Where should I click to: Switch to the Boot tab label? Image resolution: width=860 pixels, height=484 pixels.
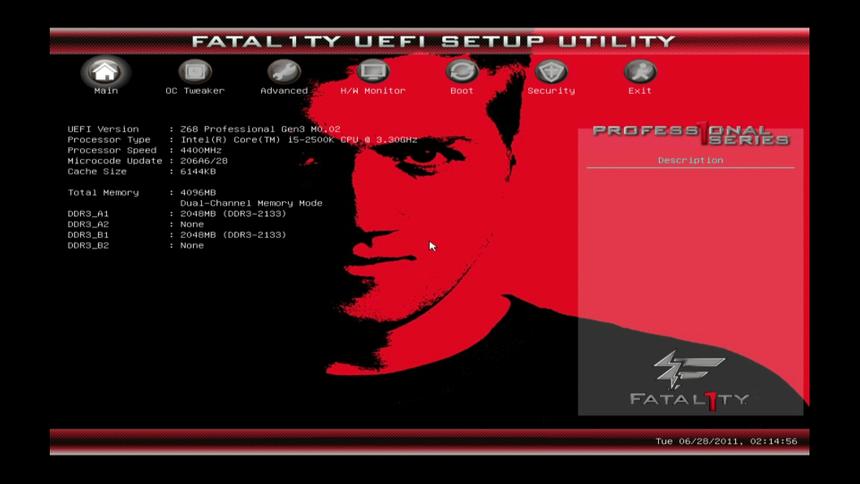(462, 91)
